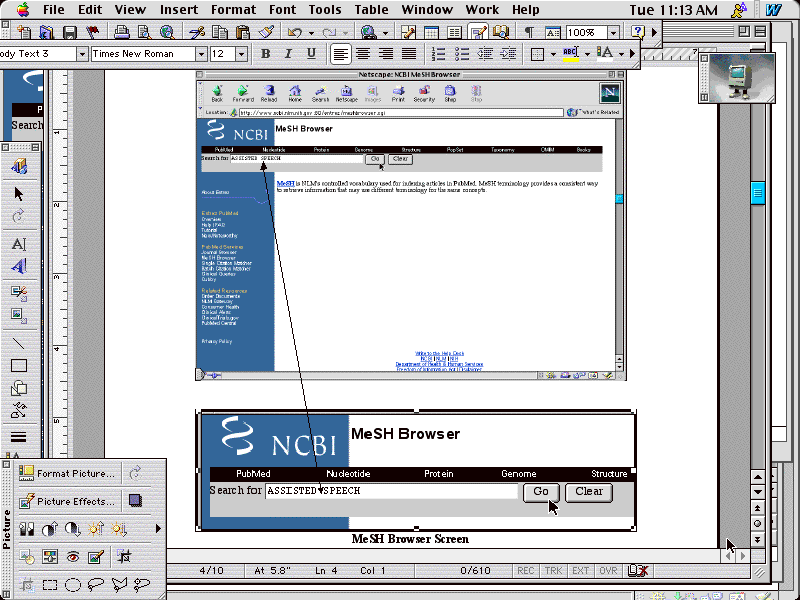This screenshot has height=600, width=800.
Task: Cut selection with the scissors icon
Action: 196,33
